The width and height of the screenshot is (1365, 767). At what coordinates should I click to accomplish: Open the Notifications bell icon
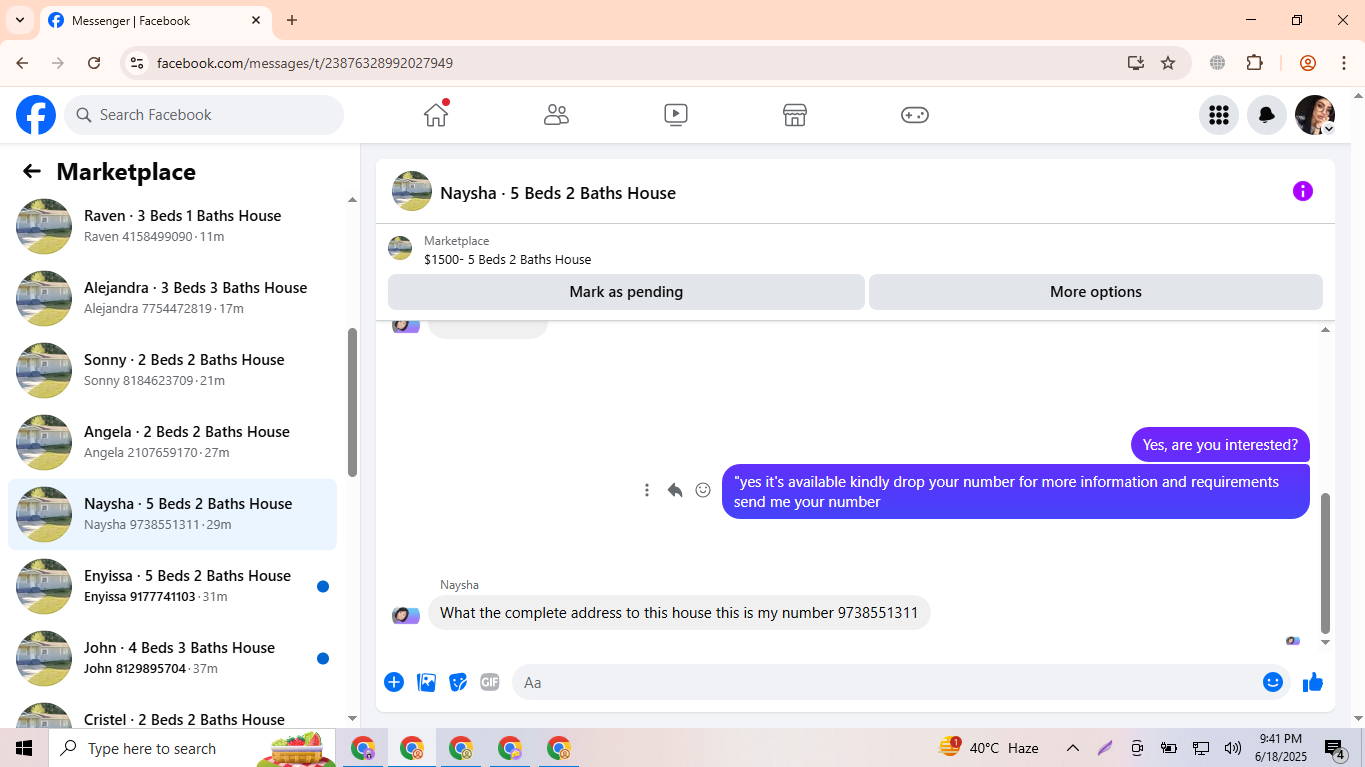point(1266,115)
